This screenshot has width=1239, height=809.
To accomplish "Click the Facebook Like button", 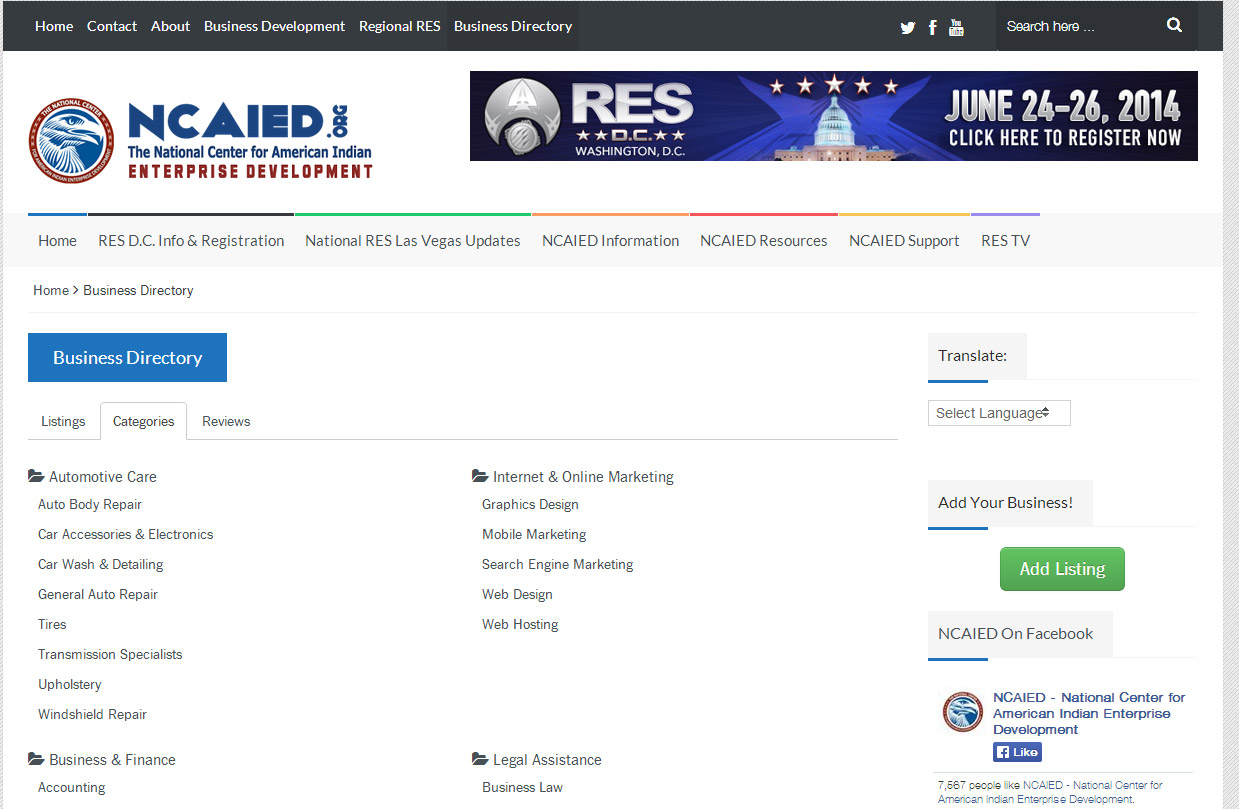I will pyautogui.click(x=1017, y=752).
